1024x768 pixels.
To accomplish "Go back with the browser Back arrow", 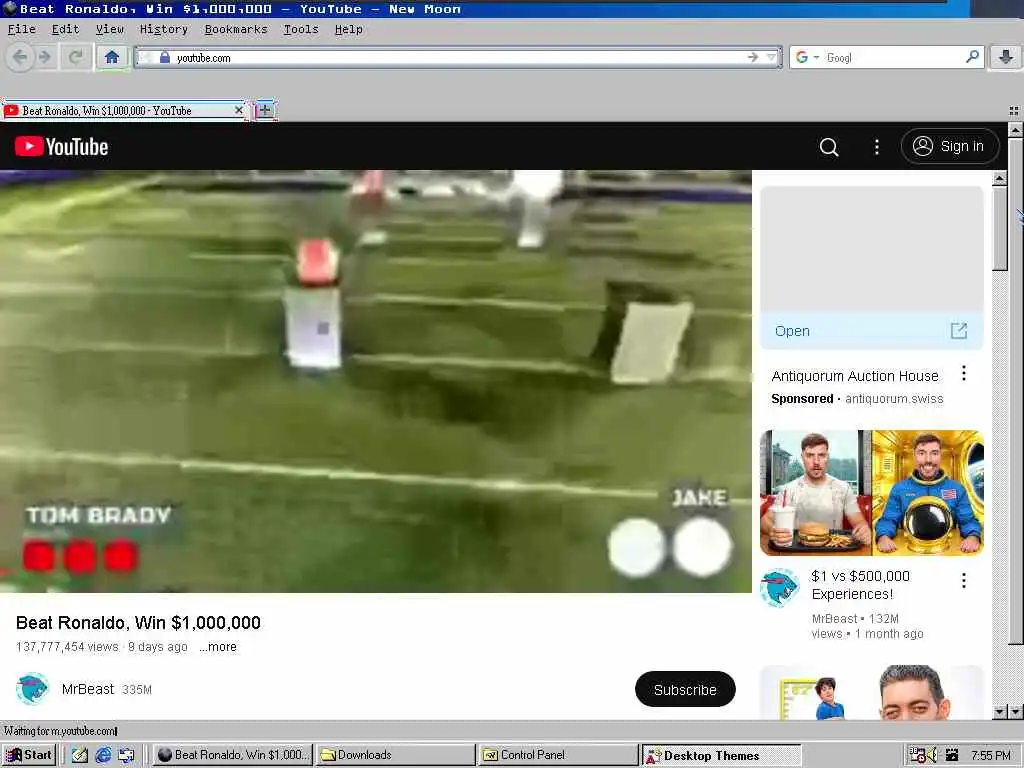I will (x=20, y=57).
